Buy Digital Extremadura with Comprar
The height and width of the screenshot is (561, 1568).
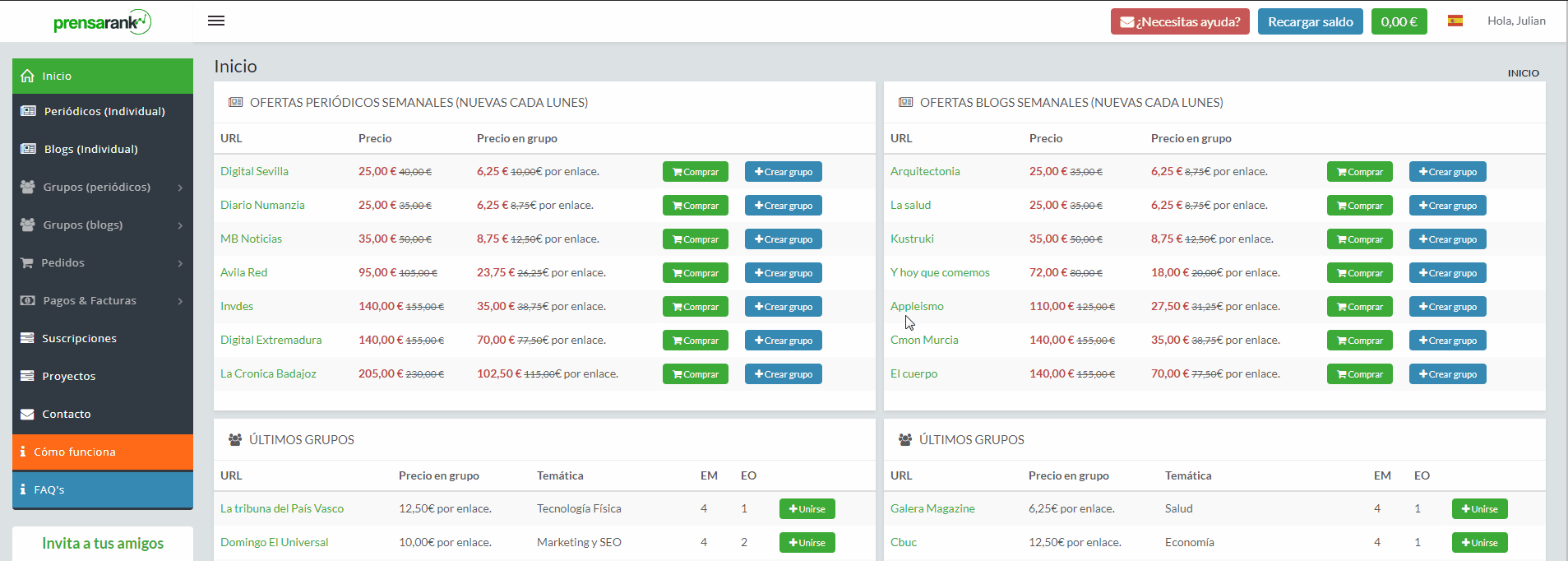click(696, 341)
